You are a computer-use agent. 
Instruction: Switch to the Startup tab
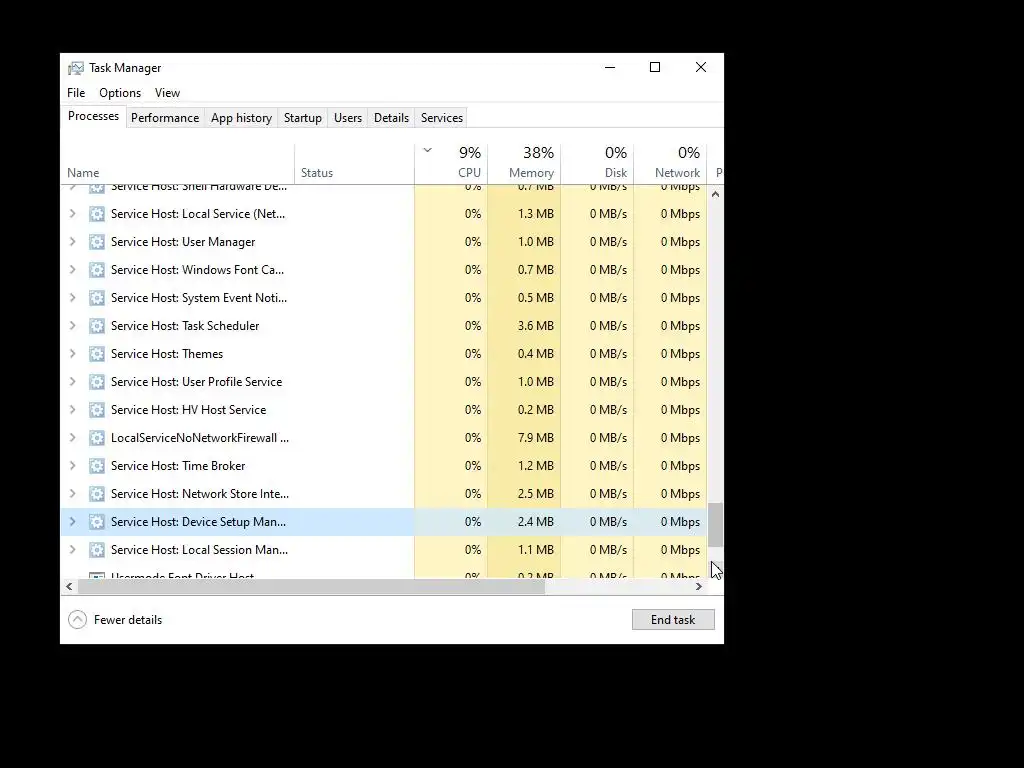tap(302, 118)
